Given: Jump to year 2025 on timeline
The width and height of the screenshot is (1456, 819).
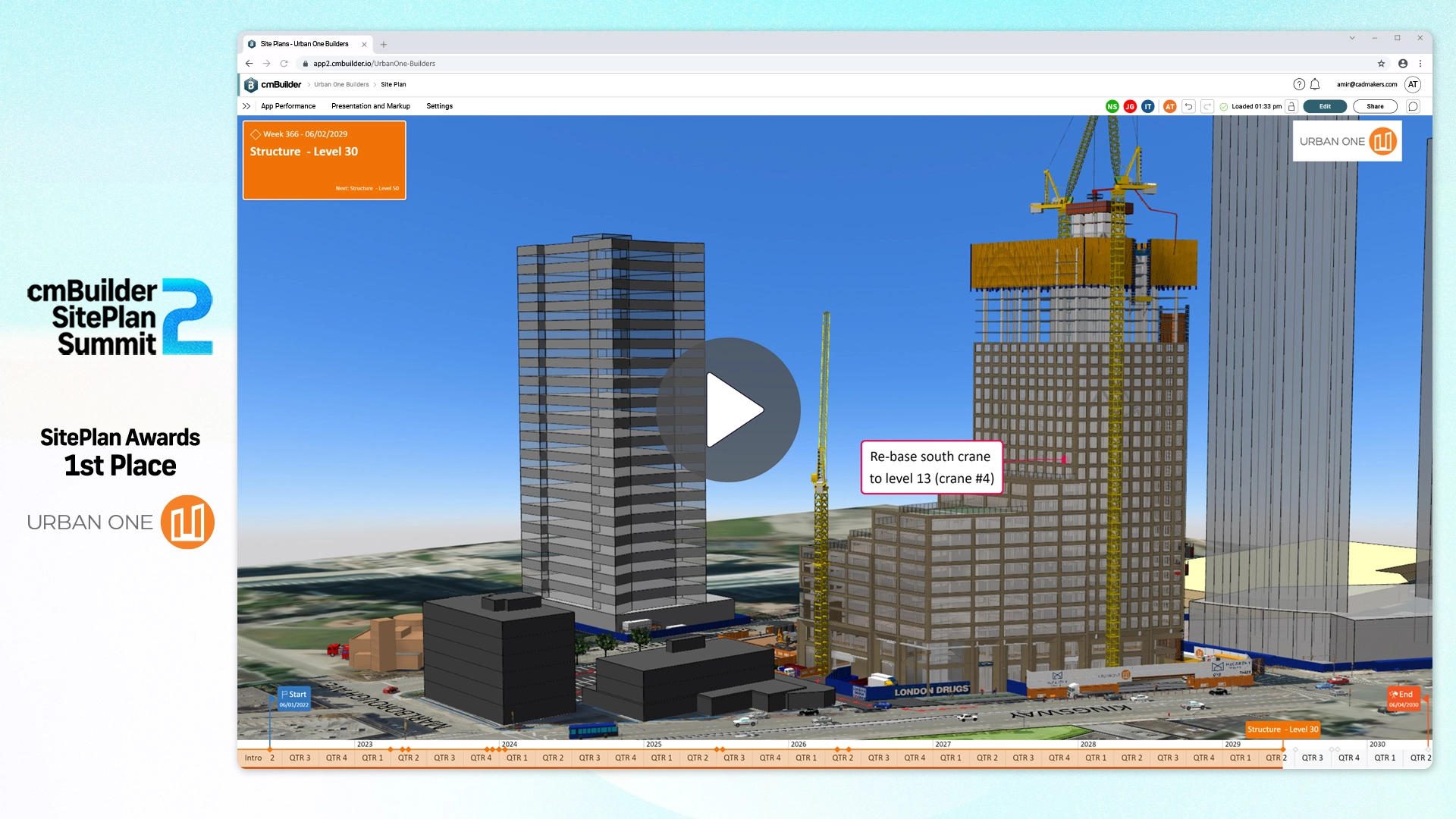Looking at the screenshot, I should [x=654, y=744].
